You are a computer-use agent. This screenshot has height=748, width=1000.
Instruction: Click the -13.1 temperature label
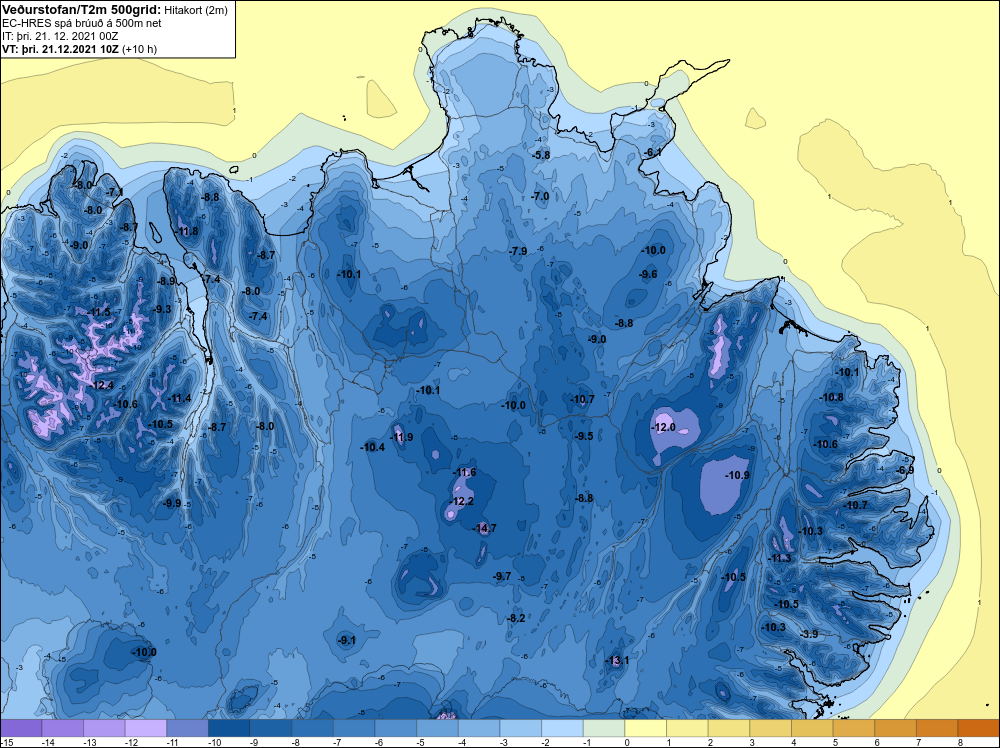point(617,660)
